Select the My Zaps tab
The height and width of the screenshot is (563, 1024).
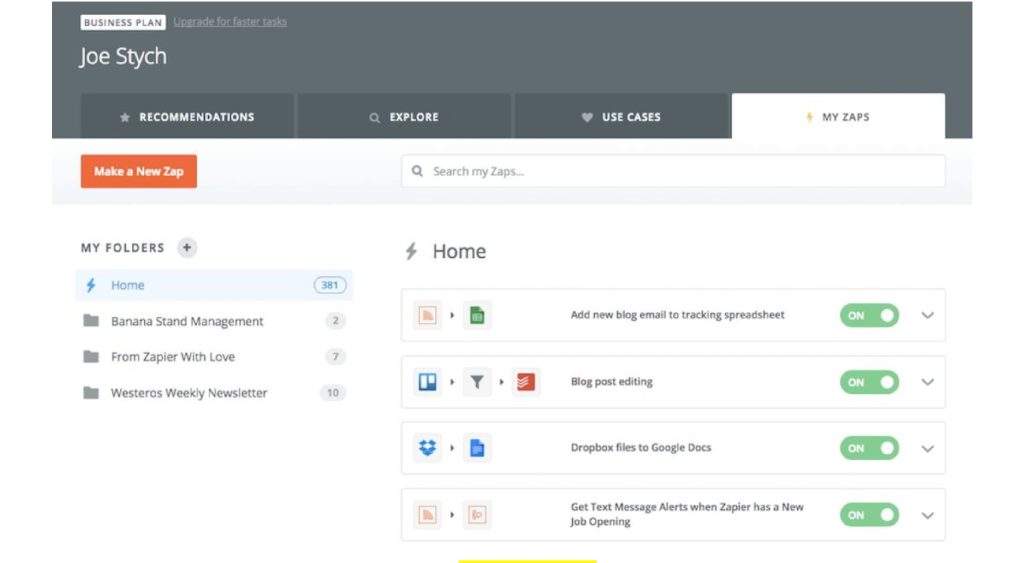point(838,116)
